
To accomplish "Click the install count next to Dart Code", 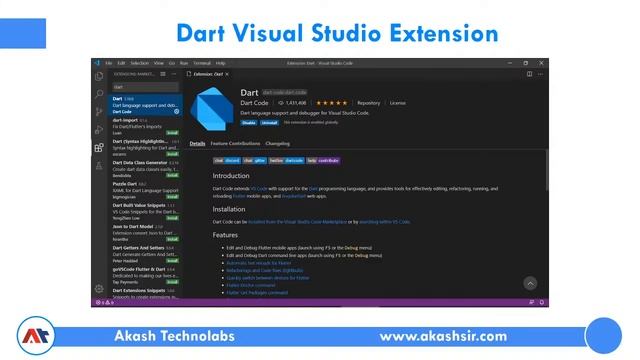I will [292, 103].
